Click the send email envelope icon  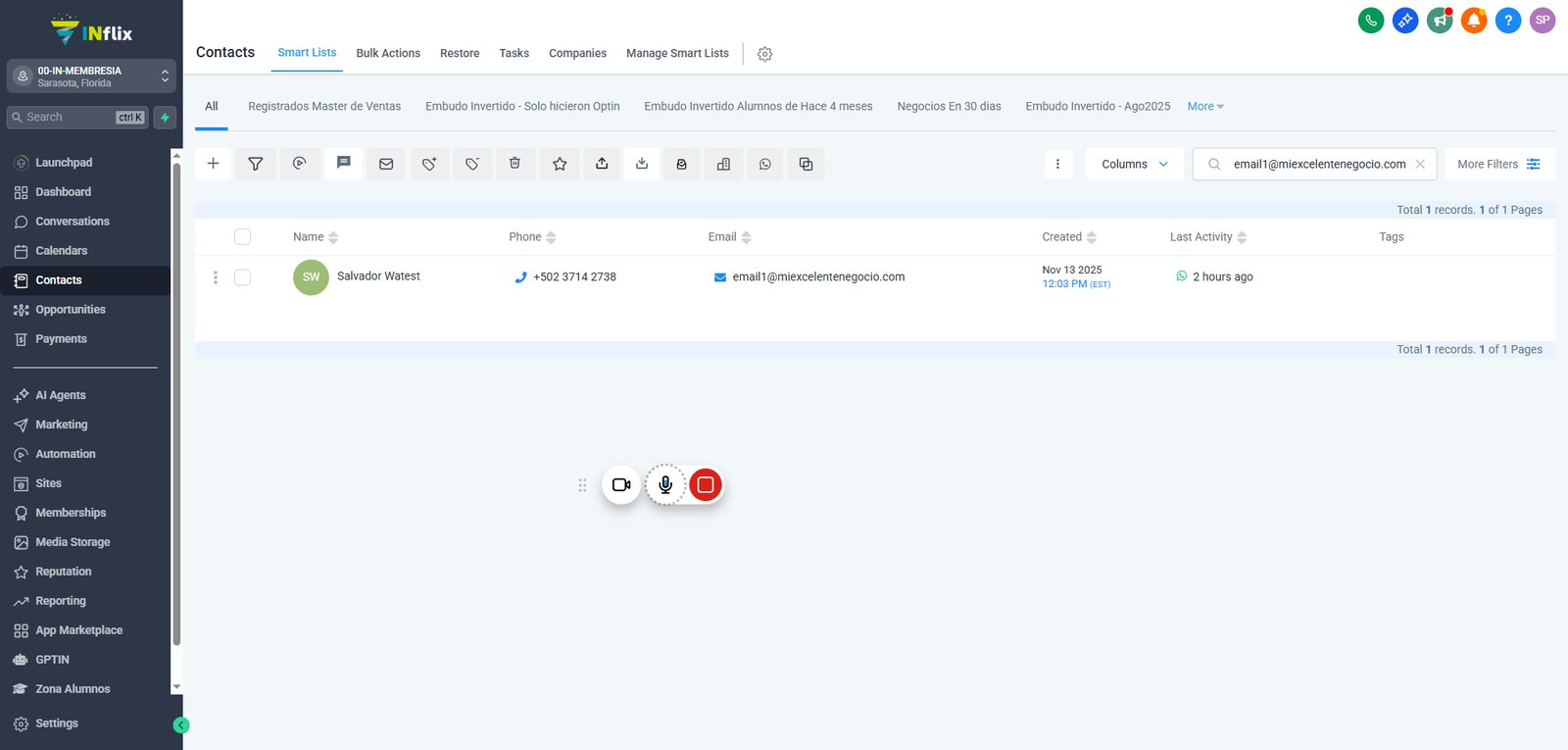click(x=386, y=164)
